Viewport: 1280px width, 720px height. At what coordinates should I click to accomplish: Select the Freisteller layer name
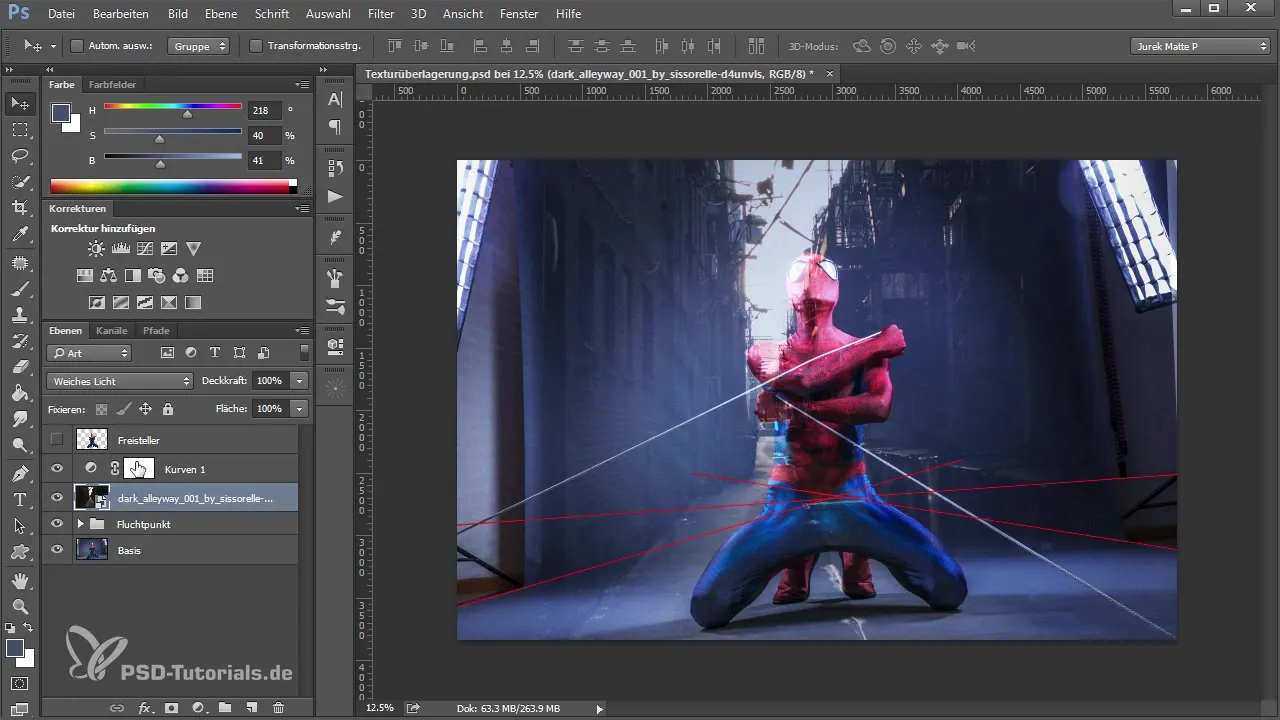pos(138,440)
